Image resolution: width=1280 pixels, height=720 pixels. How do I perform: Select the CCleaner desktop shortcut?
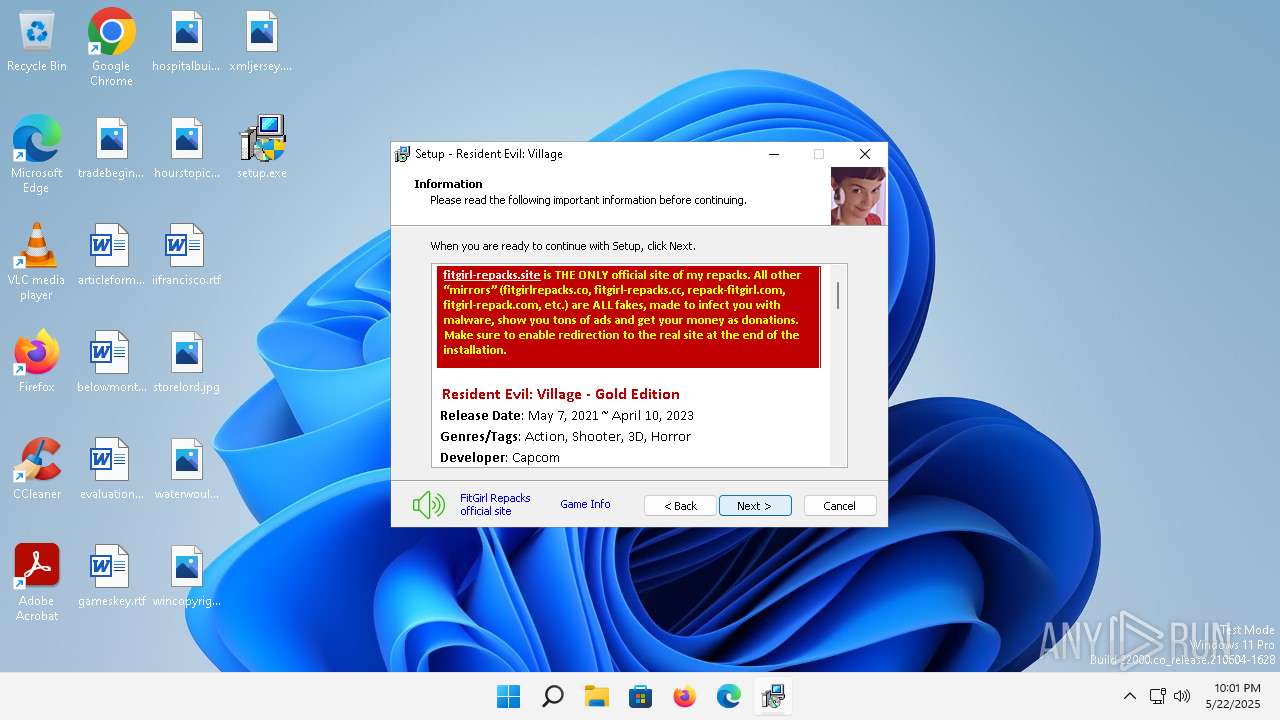(37, 469)
